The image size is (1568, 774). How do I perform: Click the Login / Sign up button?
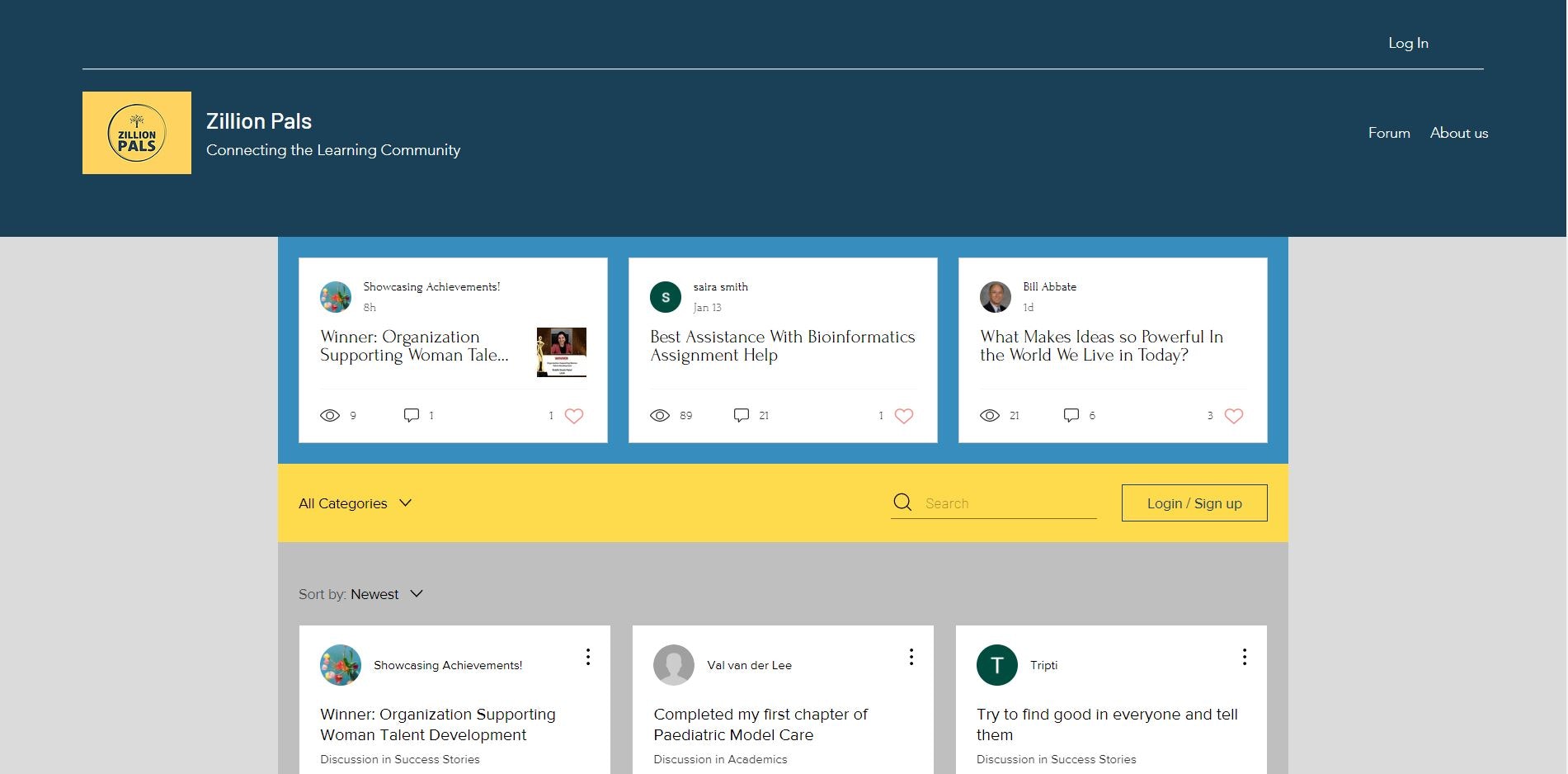(x=1194, y=503)
